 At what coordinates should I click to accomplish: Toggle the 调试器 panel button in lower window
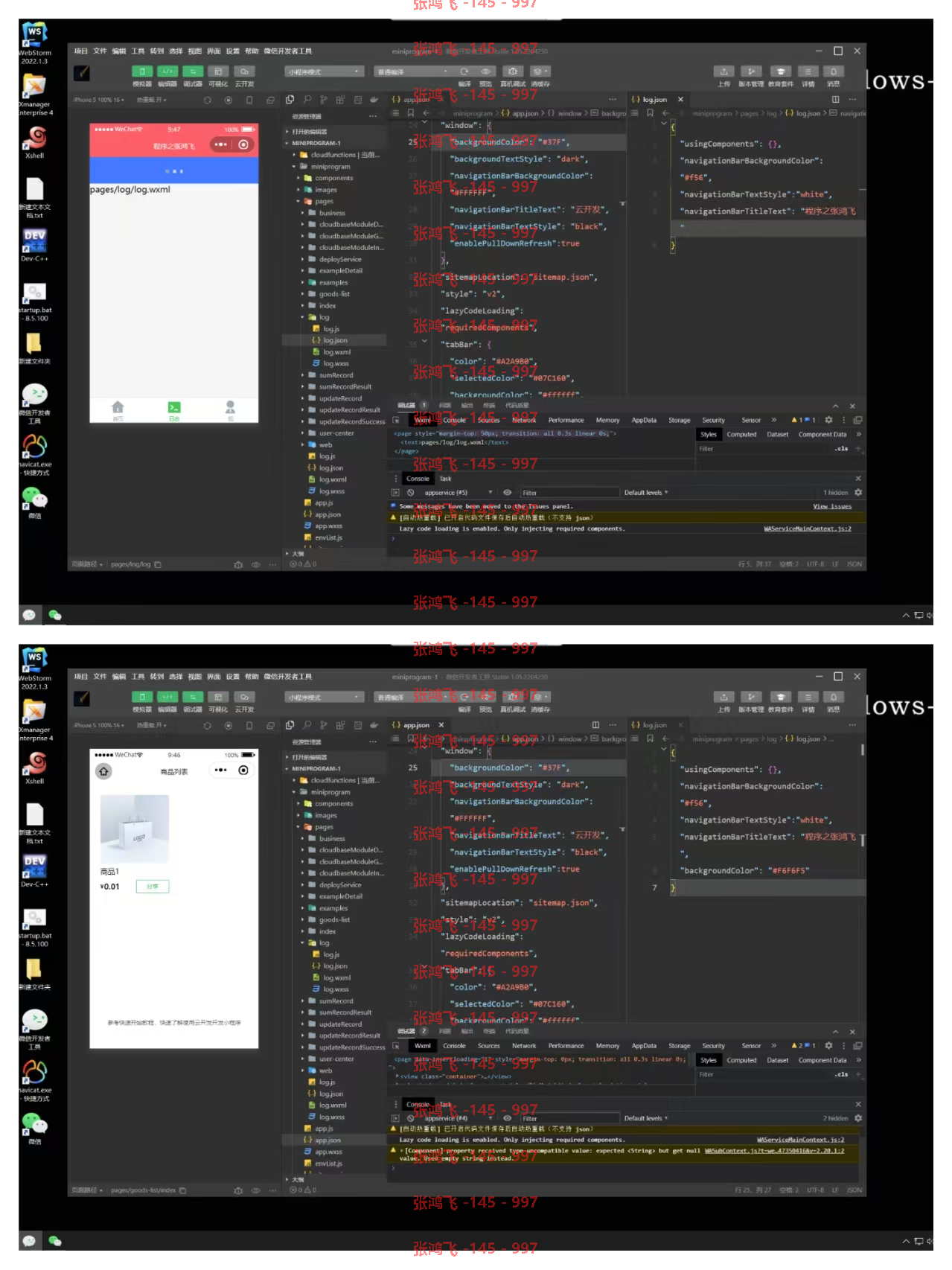(x=193, y=697)
